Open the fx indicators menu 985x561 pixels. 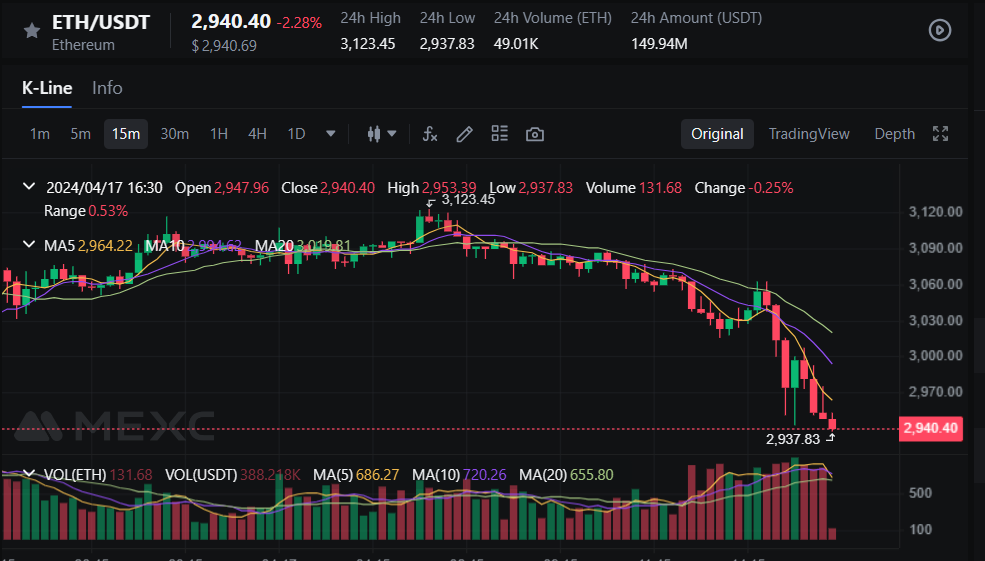click(430, 134)
